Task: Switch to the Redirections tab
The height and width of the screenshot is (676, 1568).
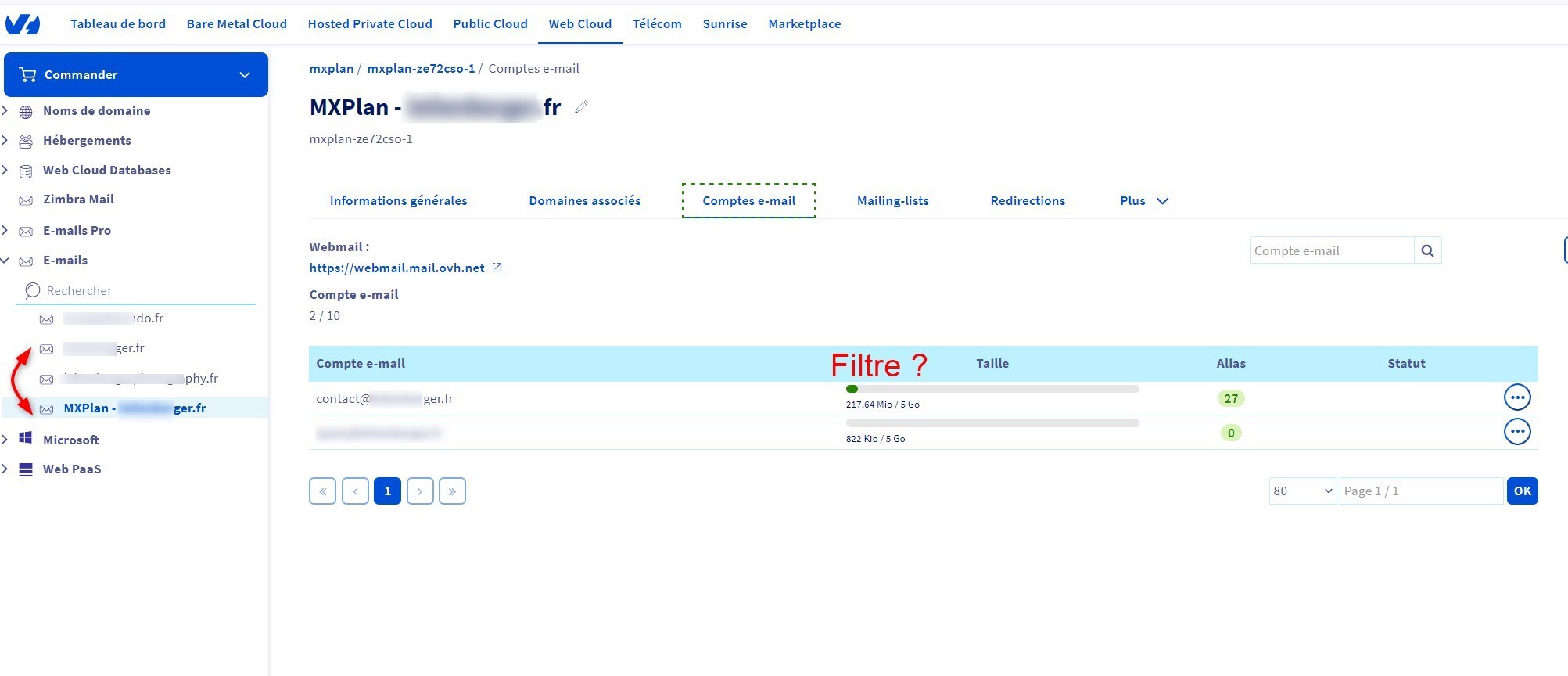Action: pos(1027,201)
